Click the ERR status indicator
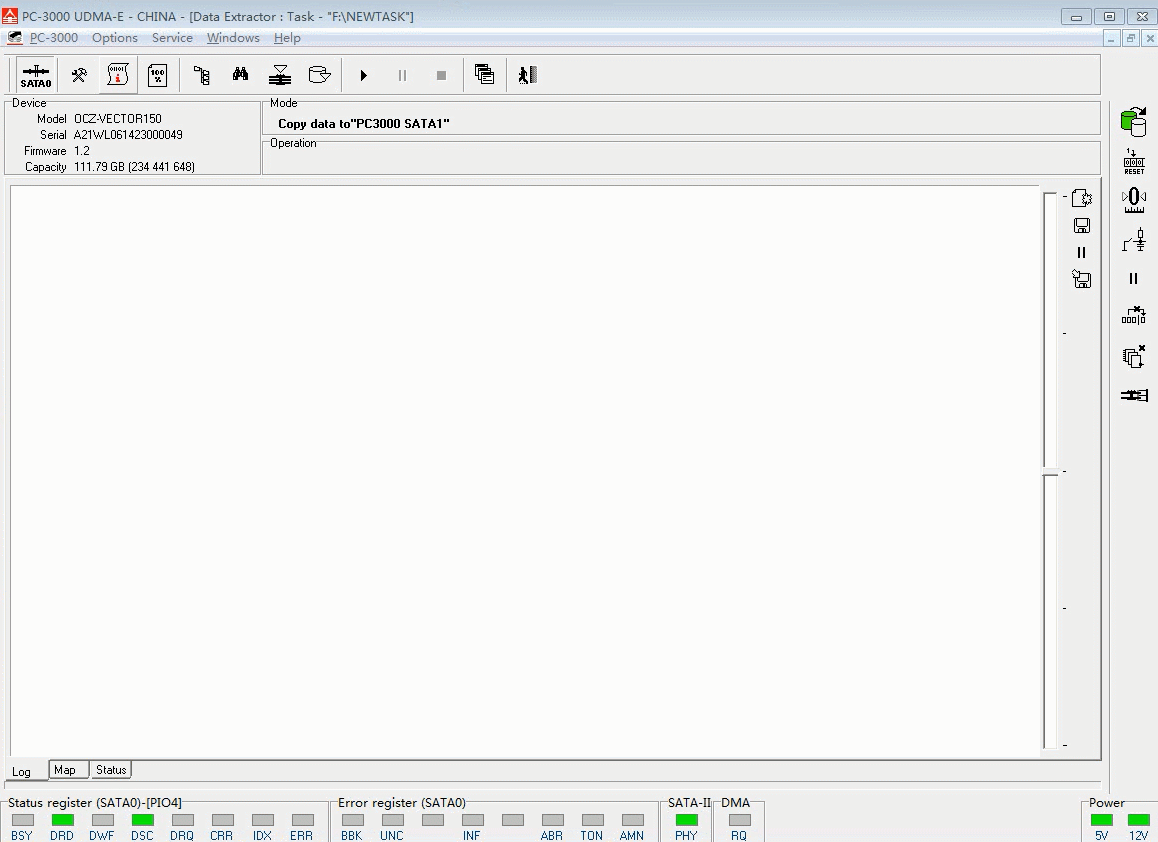 [x=302, y=820]
